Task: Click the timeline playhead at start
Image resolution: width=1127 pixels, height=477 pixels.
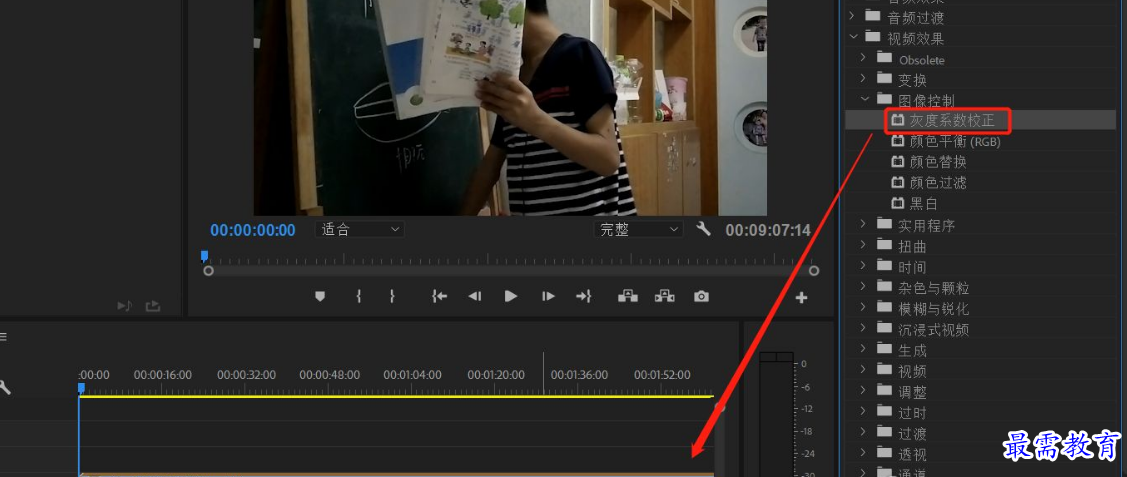Action: pos(81,388)
